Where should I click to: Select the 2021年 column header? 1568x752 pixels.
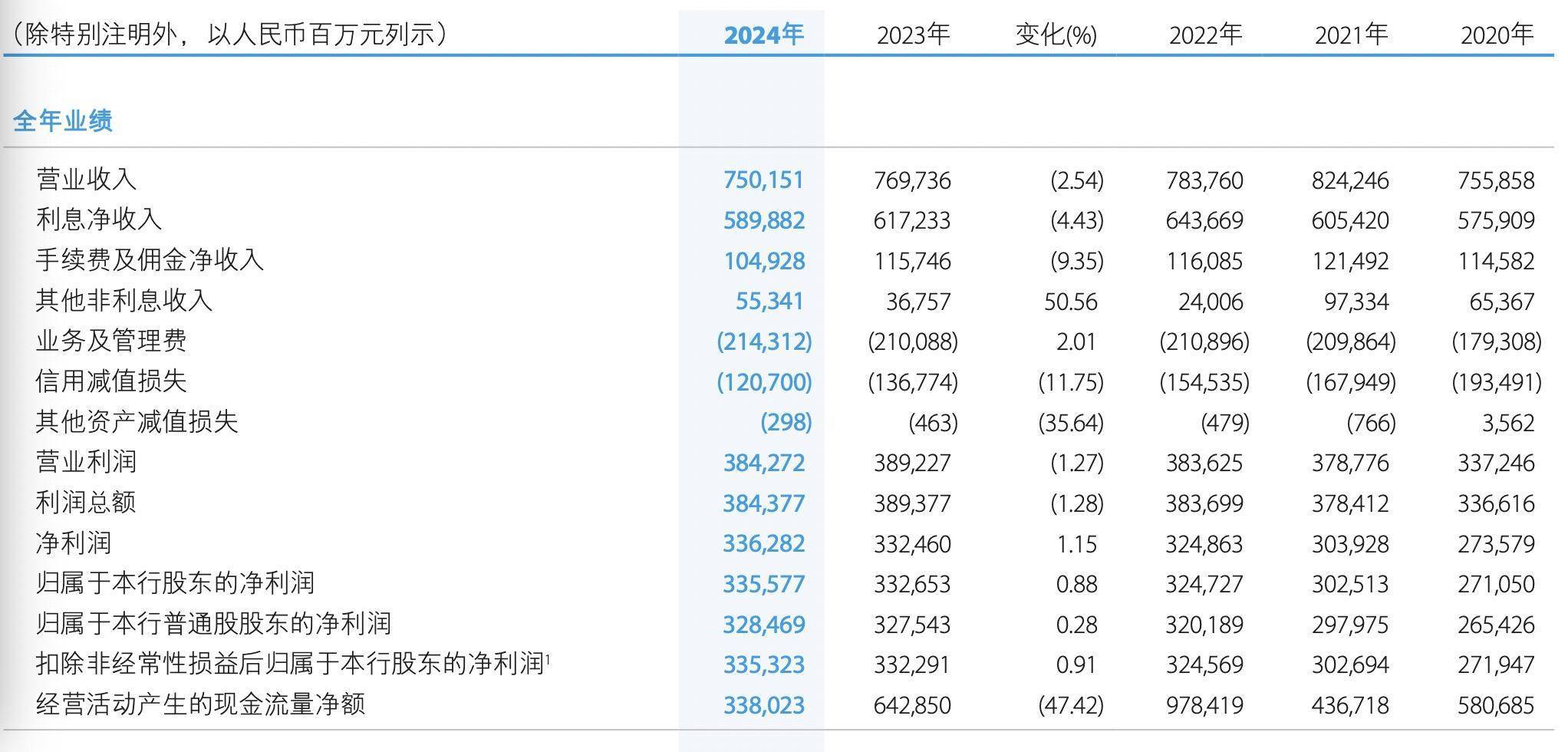click(1352, 34)
